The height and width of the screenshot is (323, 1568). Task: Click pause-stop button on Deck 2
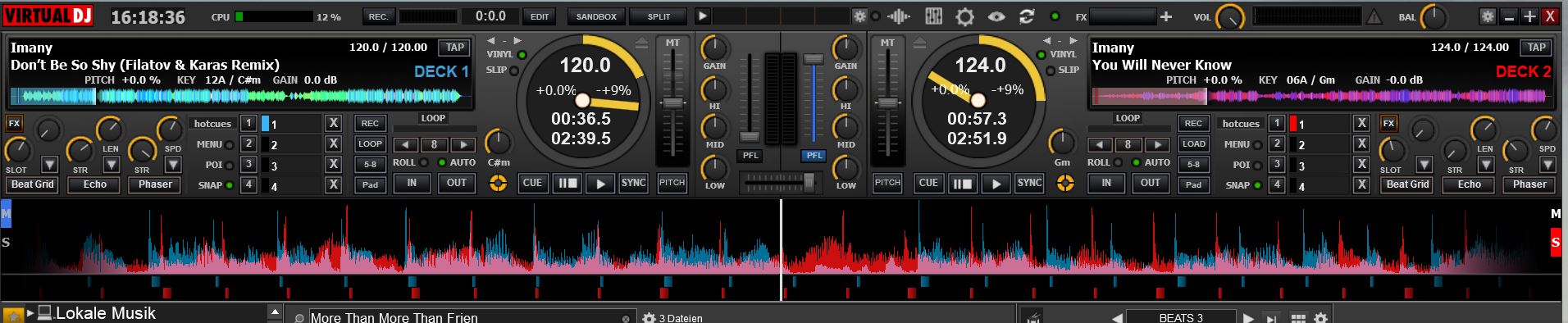pos(963,184)
